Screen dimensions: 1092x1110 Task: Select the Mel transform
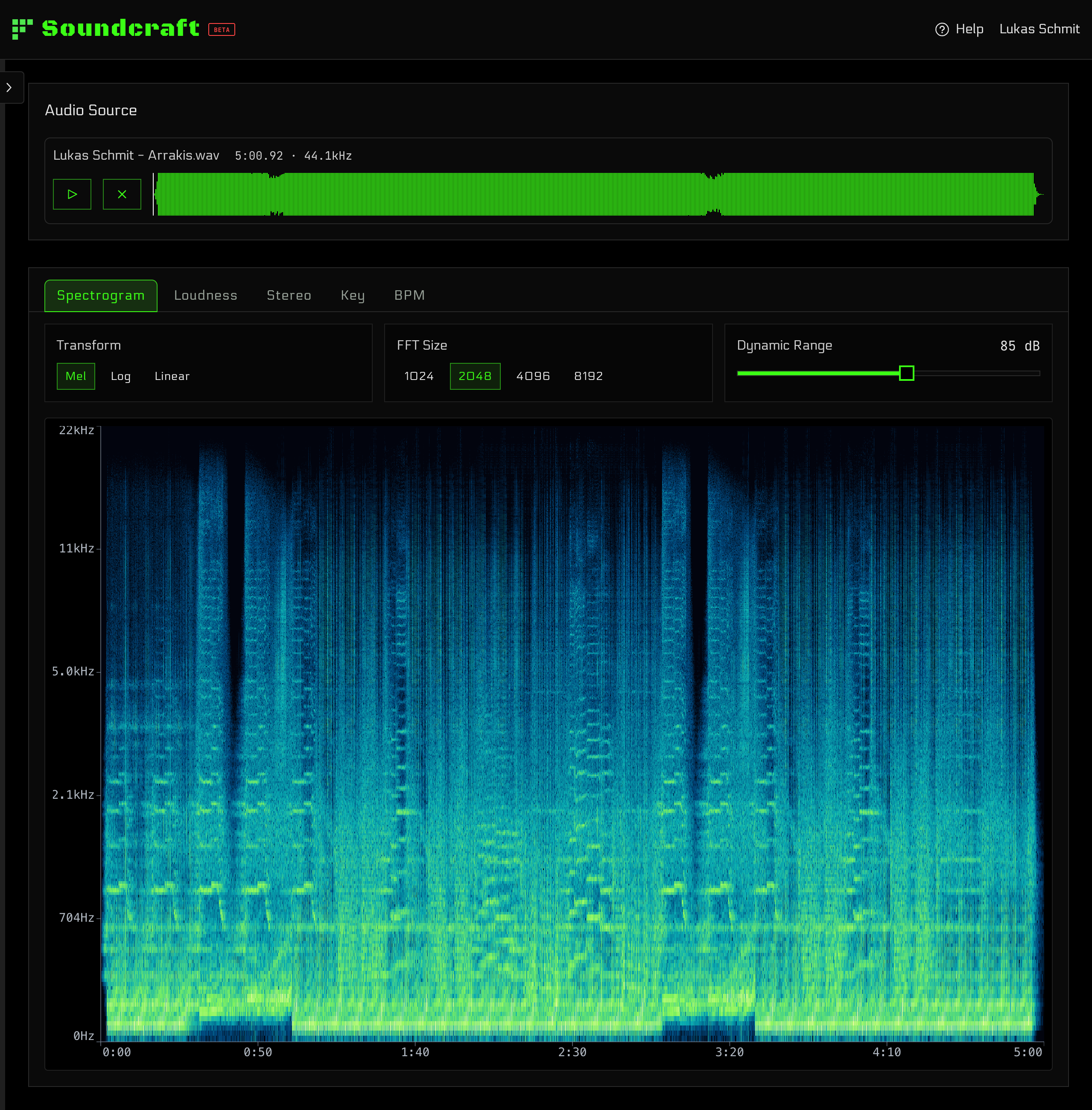click(x=75, y=376)
